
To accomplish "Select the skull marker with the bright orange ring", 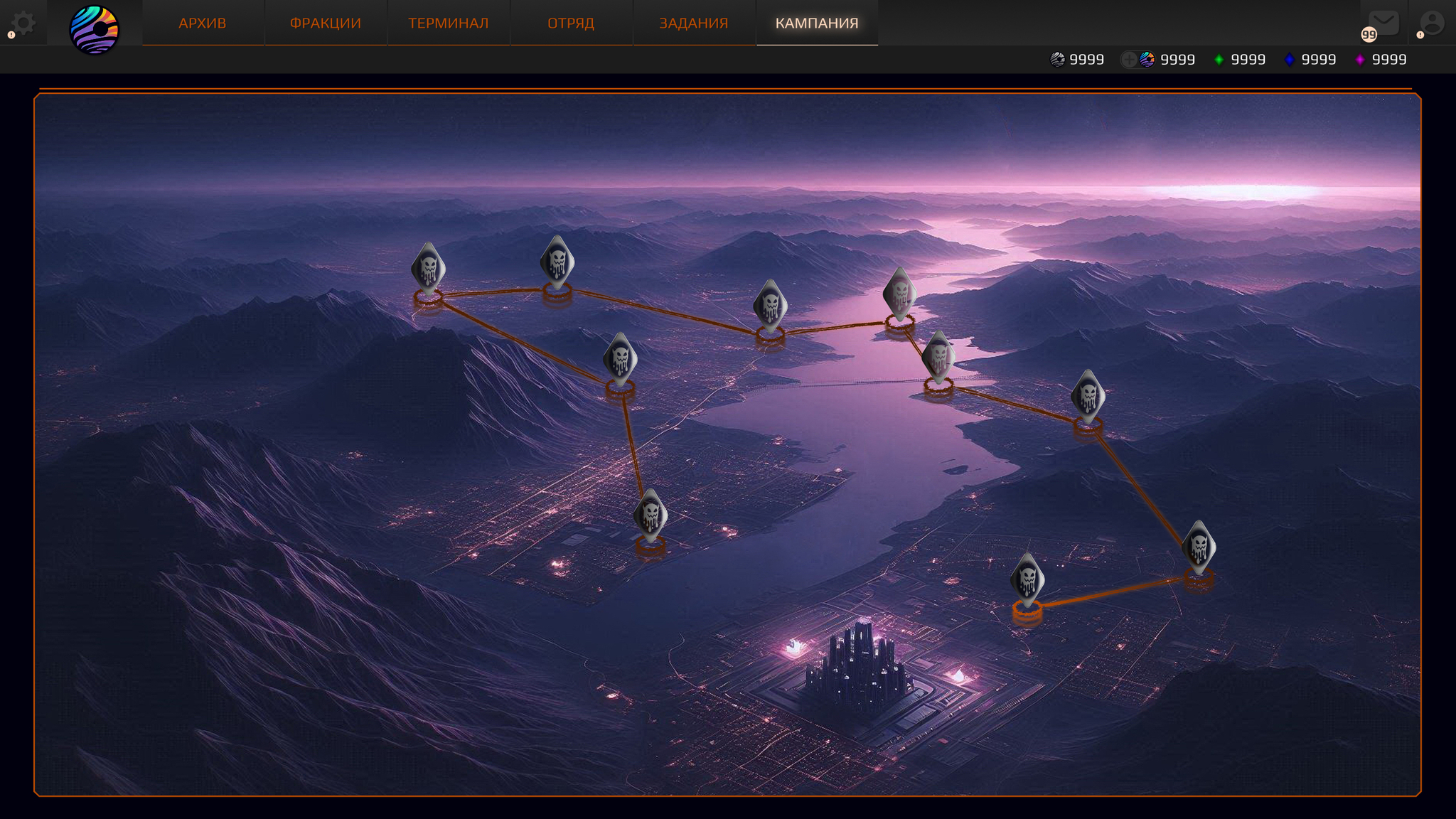I will coord(1027,582).
